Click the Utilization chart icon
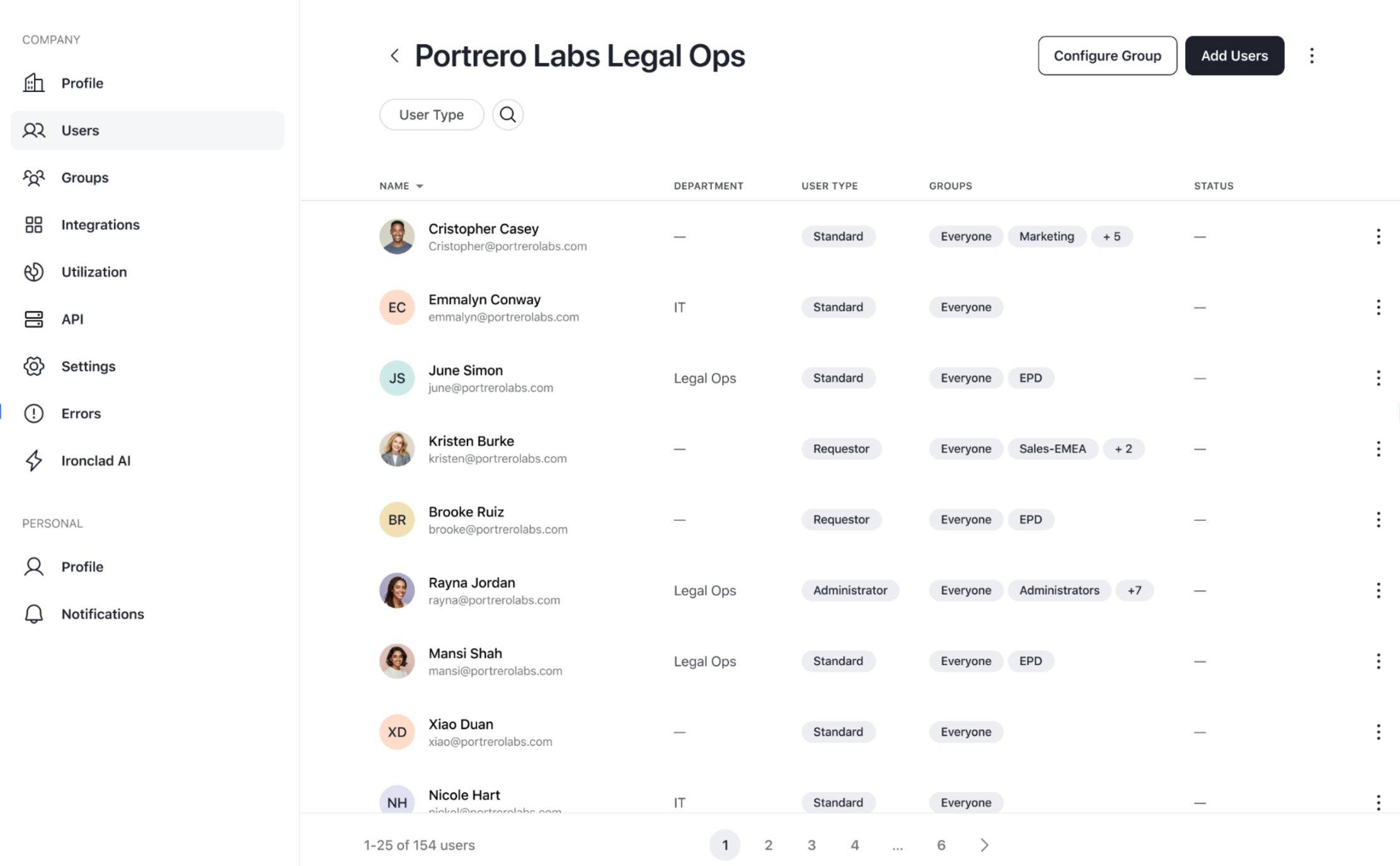 (x=34, y=272)
